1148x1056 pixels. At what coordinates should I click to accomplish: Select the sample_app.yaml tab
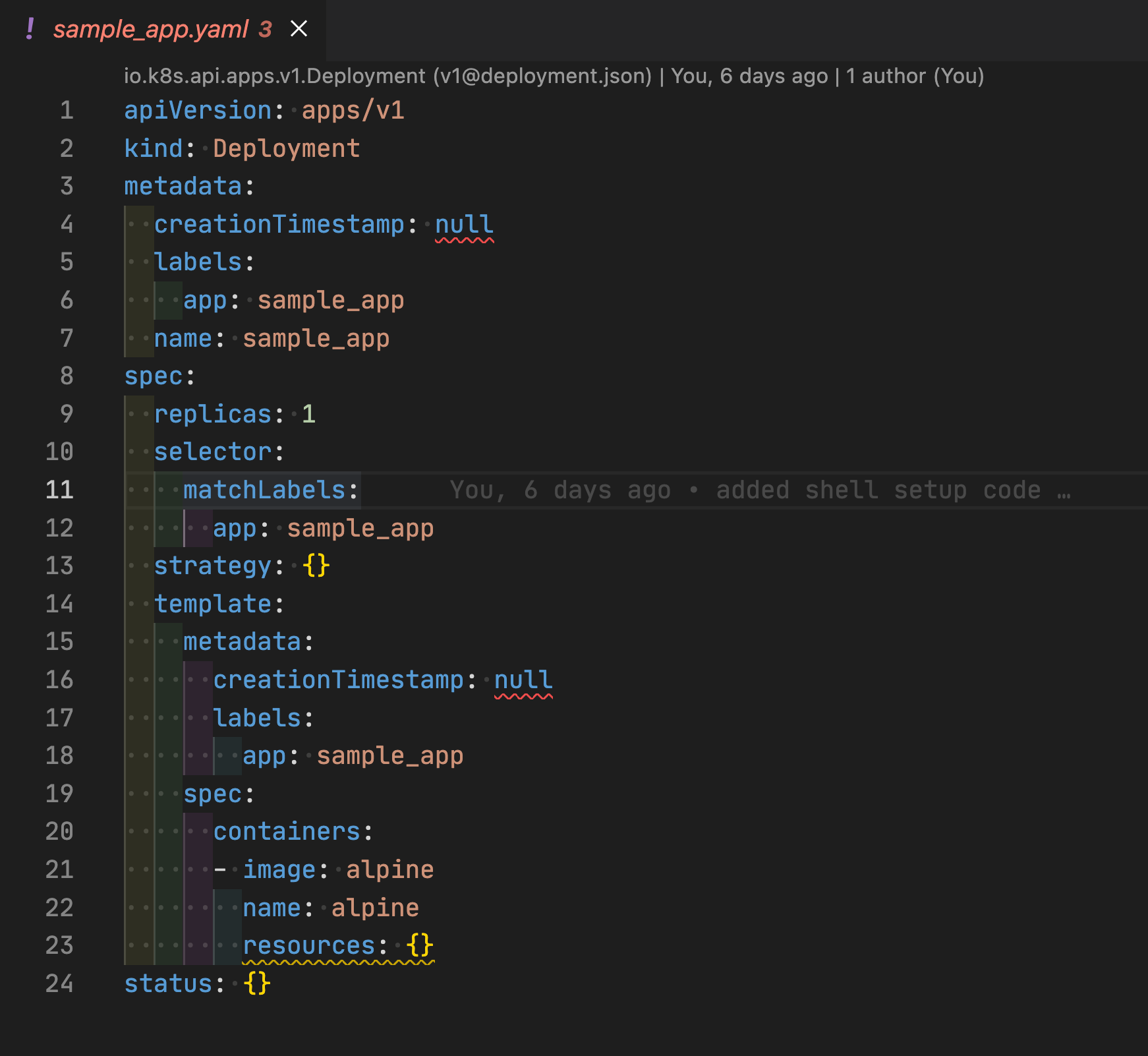[163, 29]
